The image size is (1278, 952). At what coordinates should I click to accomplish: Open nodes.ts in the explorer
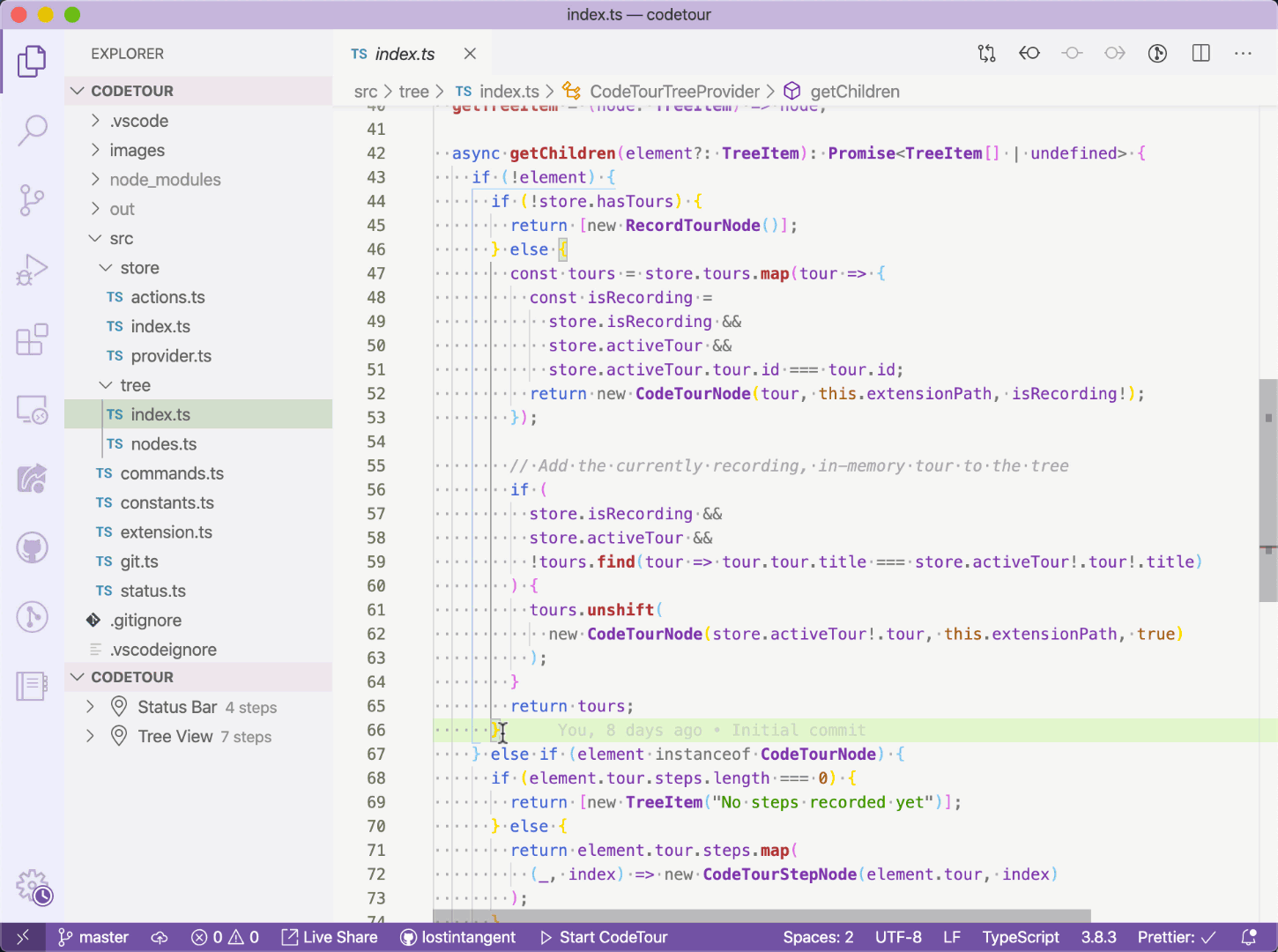pyautogui.click(x=163, y=444)
